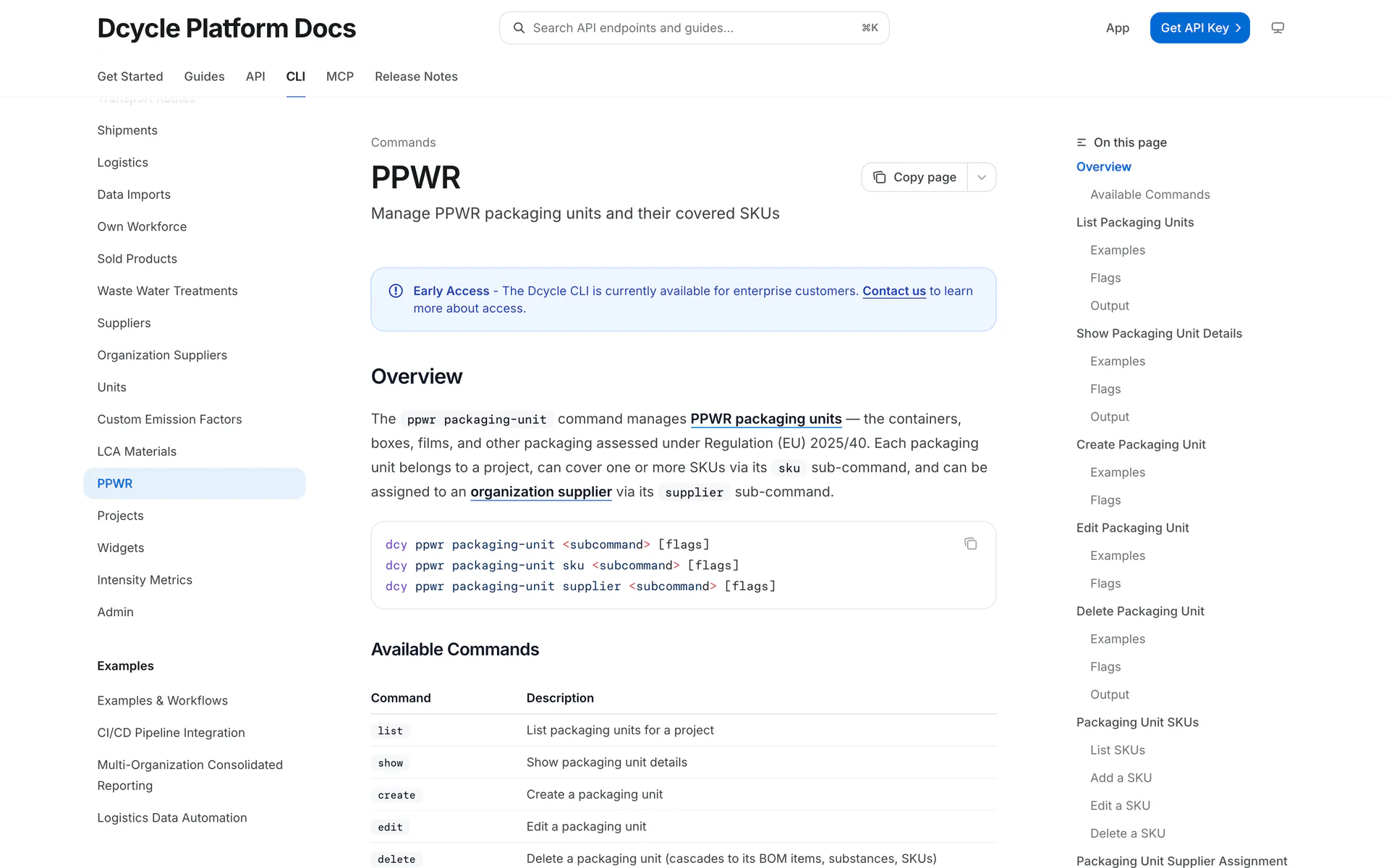Click the On this page list icon
Viewport: 1389px width, 868px height.
[1082, 142]
